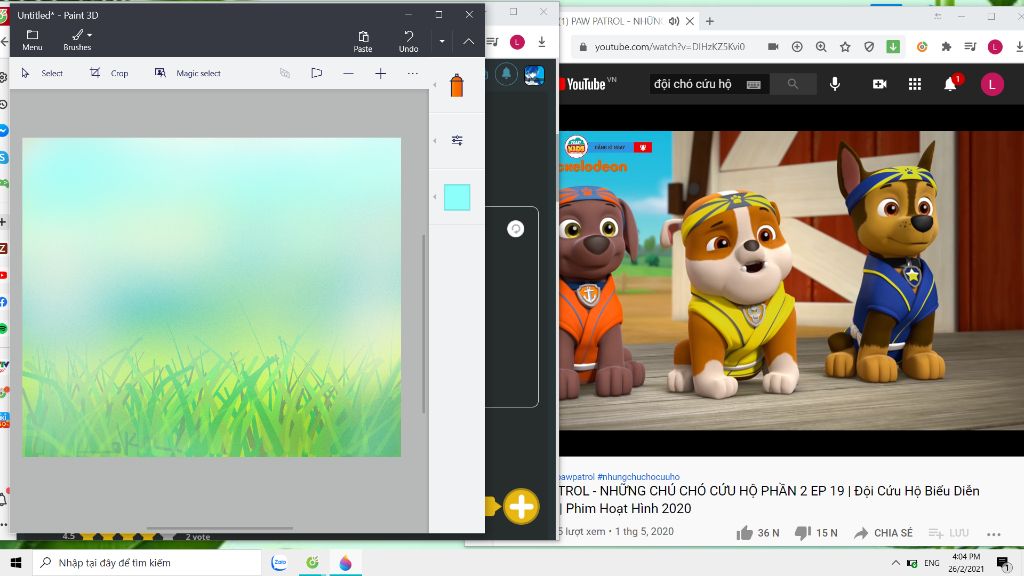Viewport: 1024px width, 576px height.
Task: Open the Paint 3D Menu
Action: [x=32, y=40]
